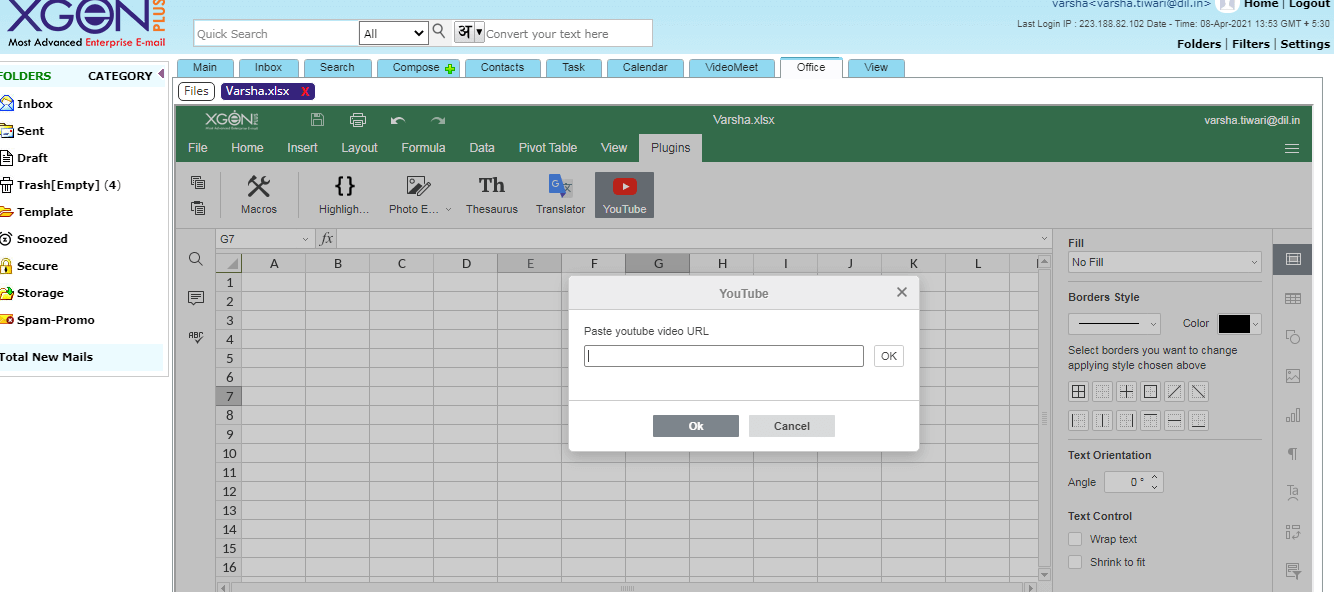
Task: Open the Translator plugin
Action: (x=560, y=195)
